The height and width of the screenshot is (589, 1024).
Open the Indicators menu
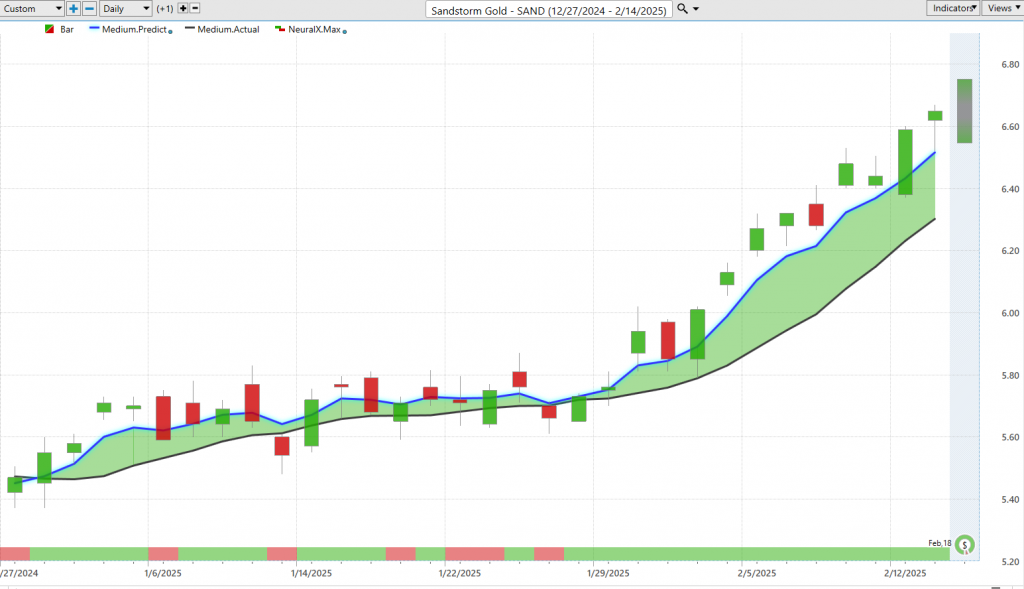[x=953, y=8]
